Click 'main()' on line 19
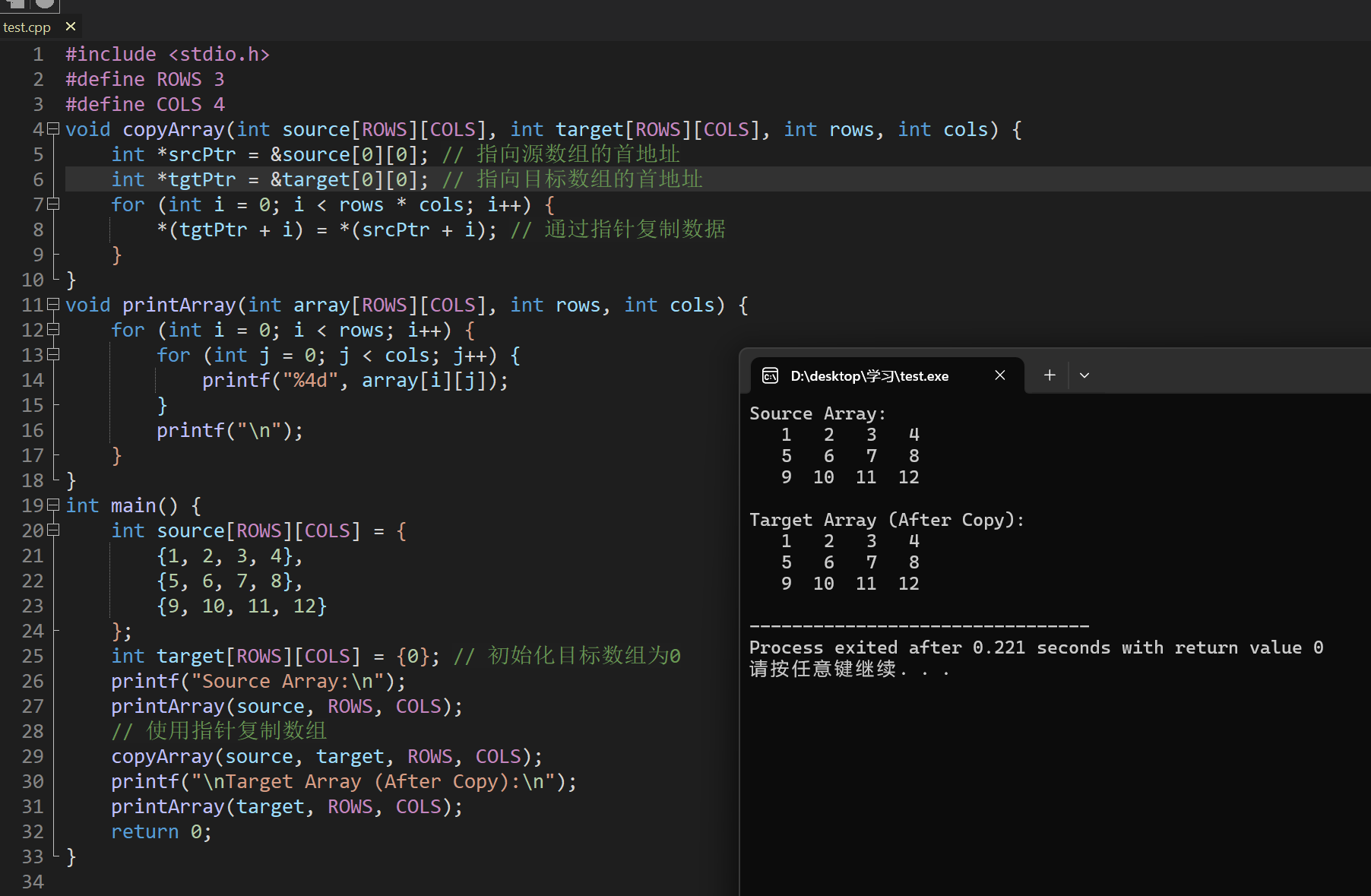 (144, 506)
